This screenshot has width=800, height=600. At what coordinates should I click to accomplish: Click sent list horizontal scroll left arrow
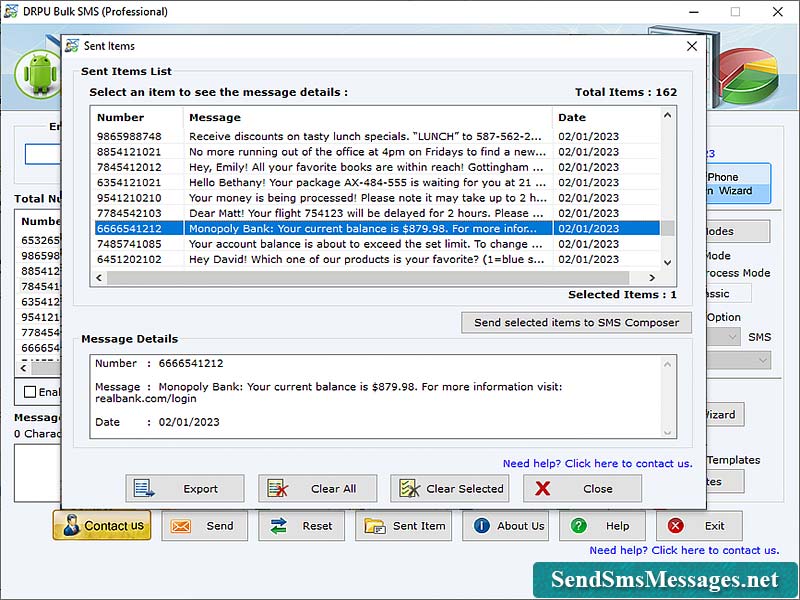(x=99, y=278)
